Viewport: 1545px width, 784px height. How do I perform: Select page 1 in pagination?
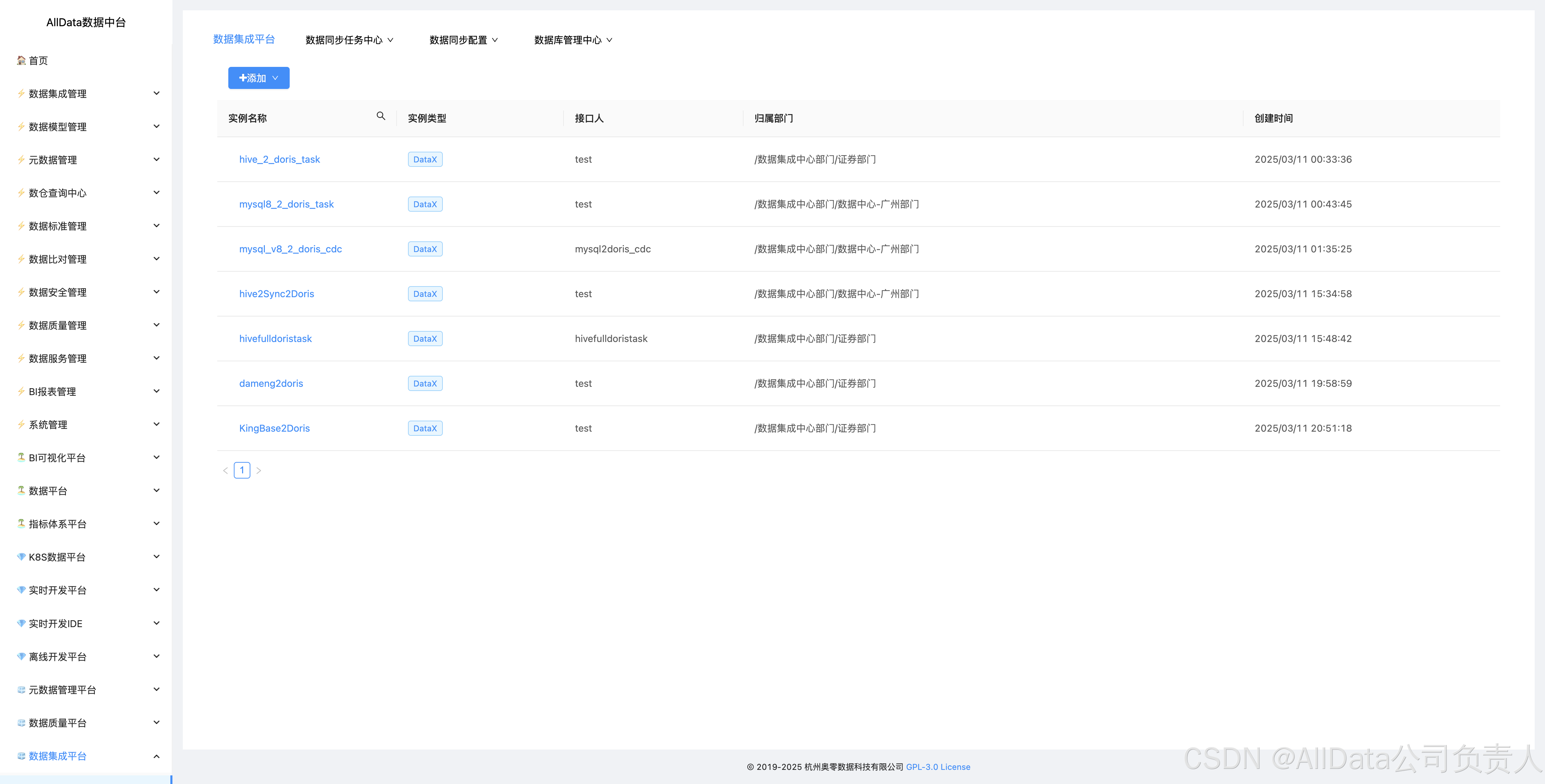[x=242, y=471]
